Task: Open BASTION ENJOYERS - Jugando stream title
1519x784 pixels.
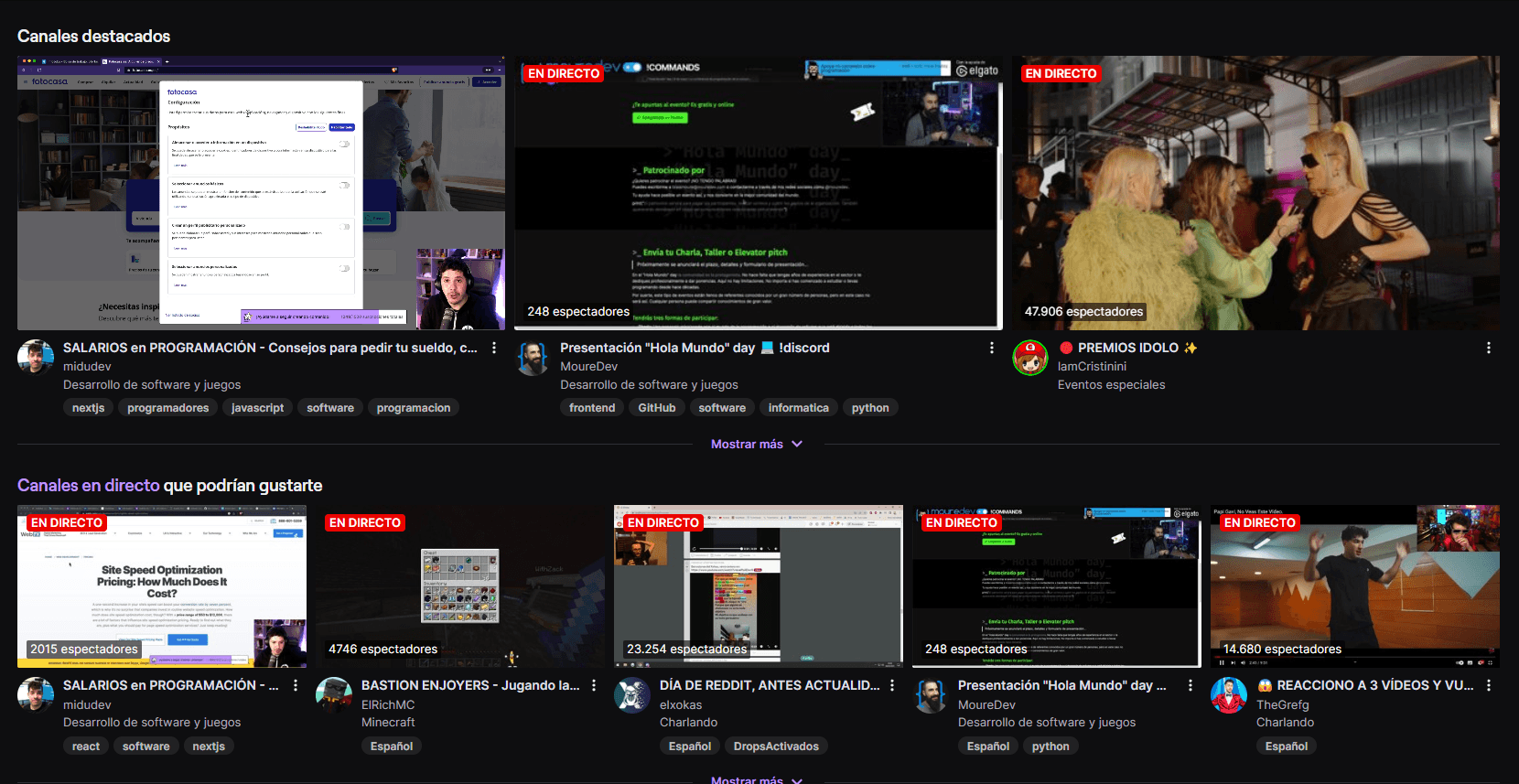Action: click(470, 685)
